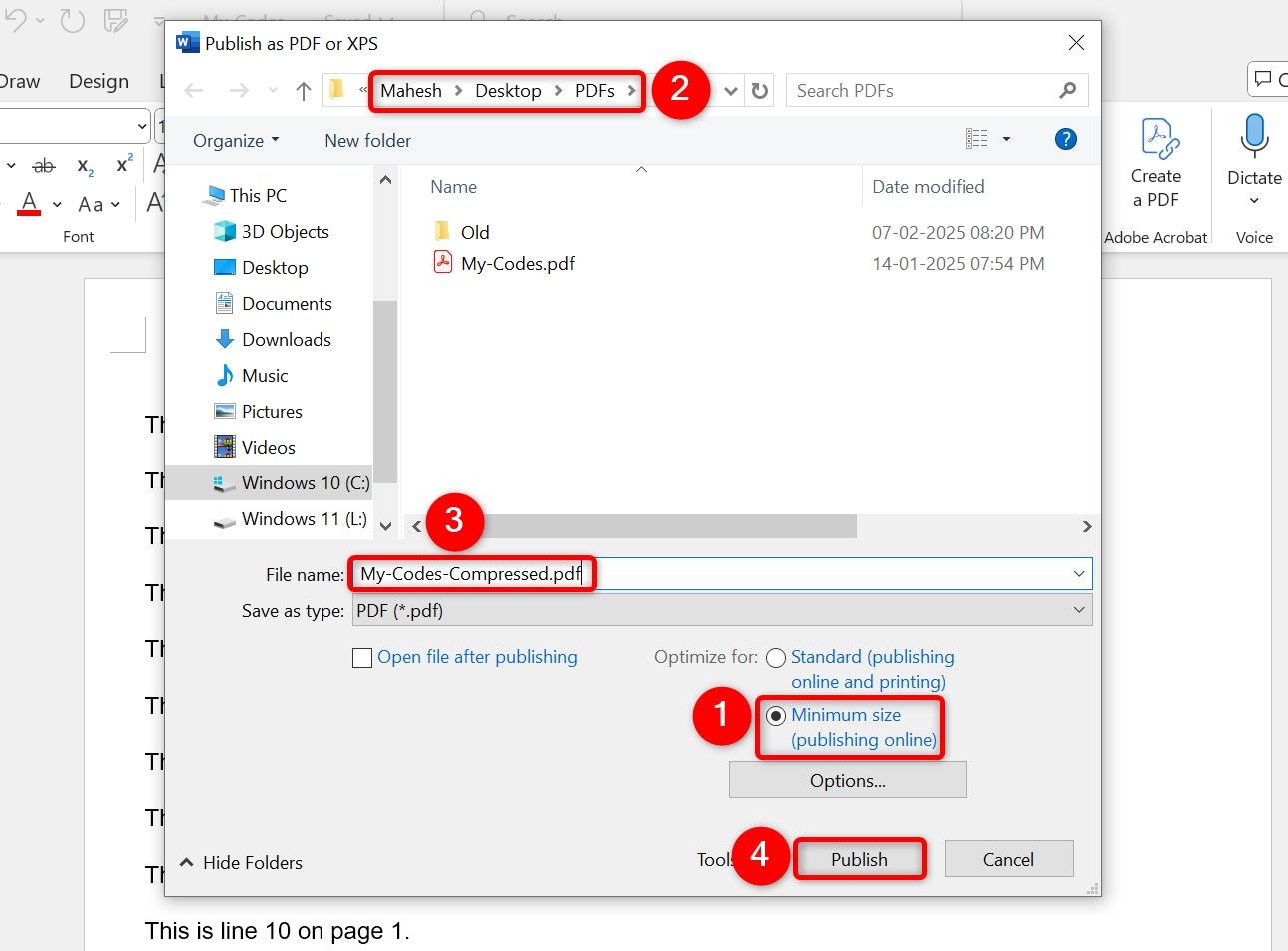Select the Superscript icon in the Font group
The height and width of the screenshot is (951, 1288).
122,164
